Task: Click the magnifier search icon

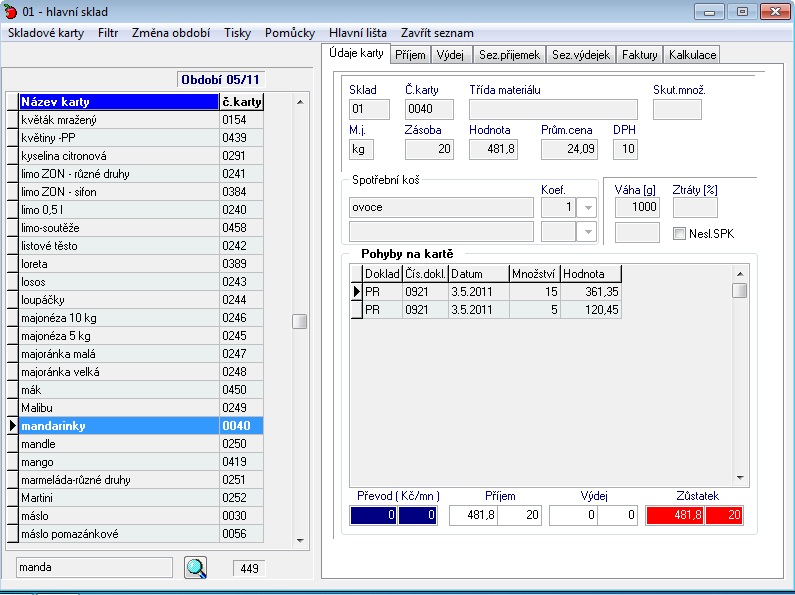Action: coord(196,568)
